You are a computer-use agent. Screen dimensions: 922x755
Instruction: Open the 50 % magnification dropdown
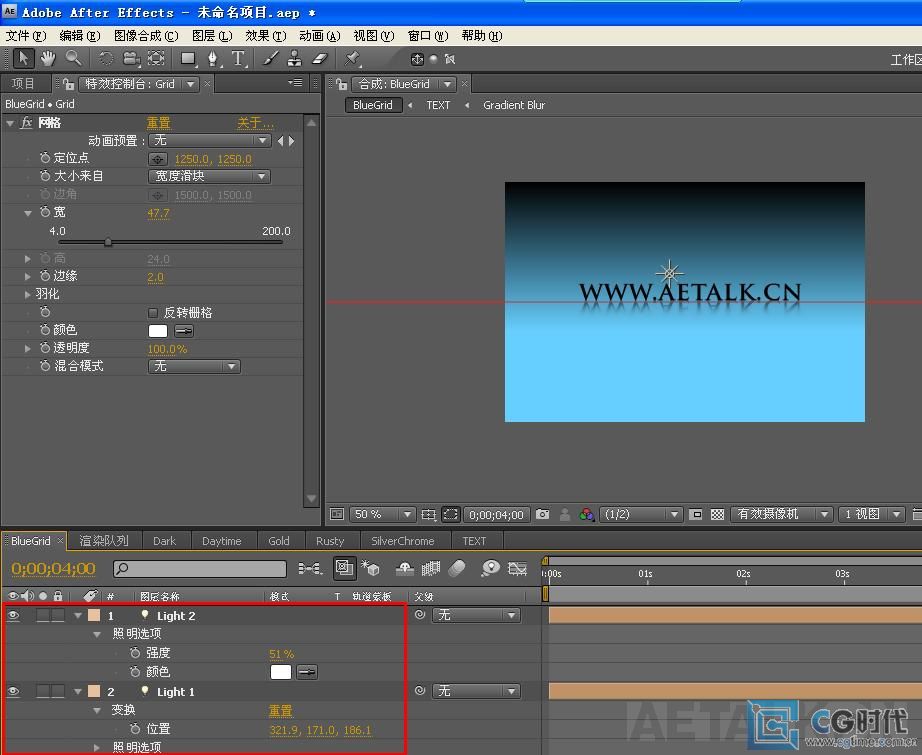pos(382,515)
